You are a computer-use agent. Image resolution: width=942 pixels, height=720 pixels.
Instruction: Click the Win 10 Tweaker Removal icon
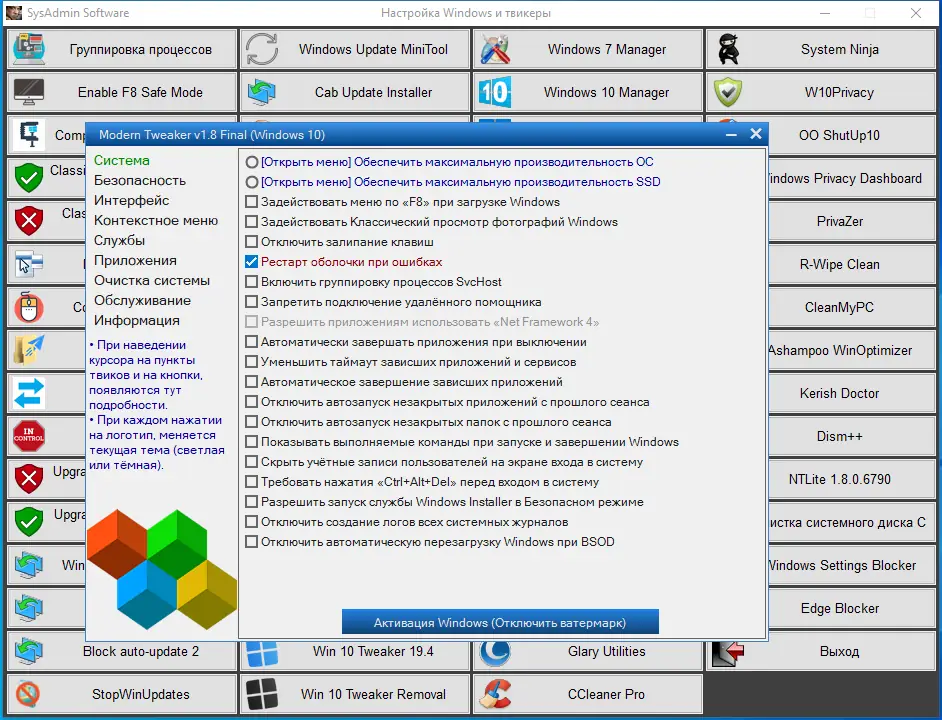coord(263,693)
